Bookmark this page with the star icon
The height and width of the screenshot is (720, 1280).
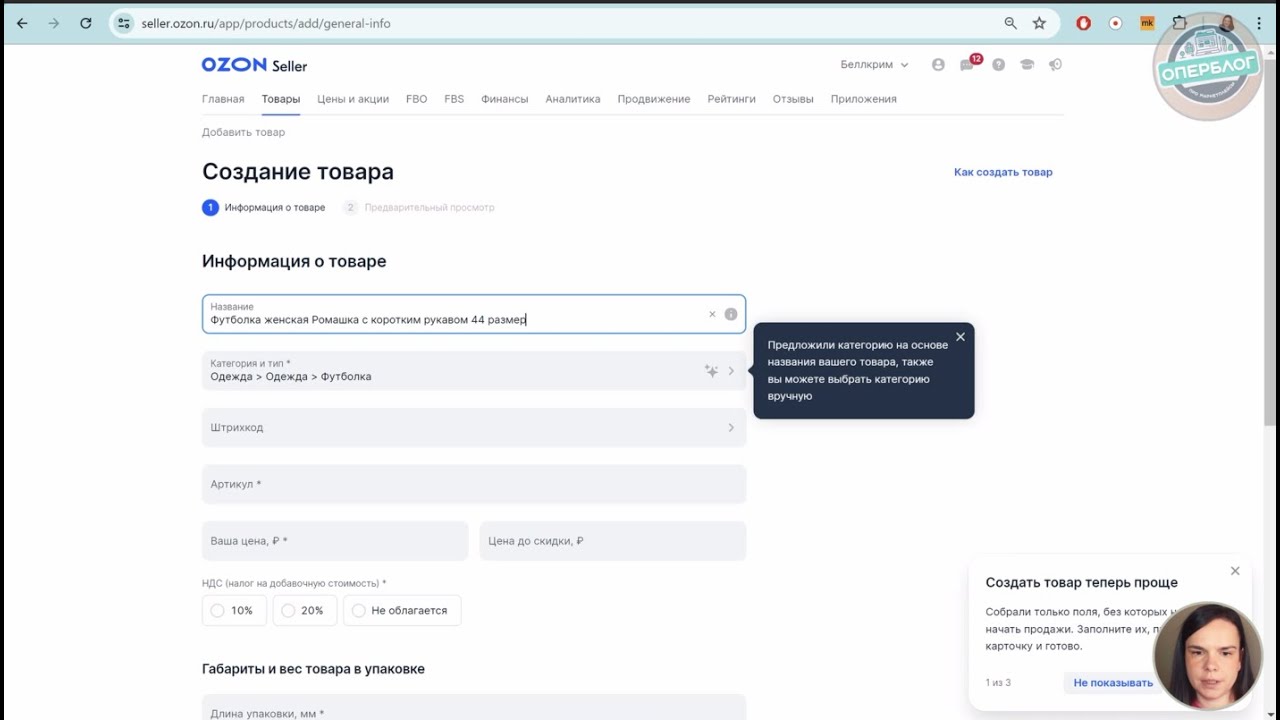point(1039,23)
